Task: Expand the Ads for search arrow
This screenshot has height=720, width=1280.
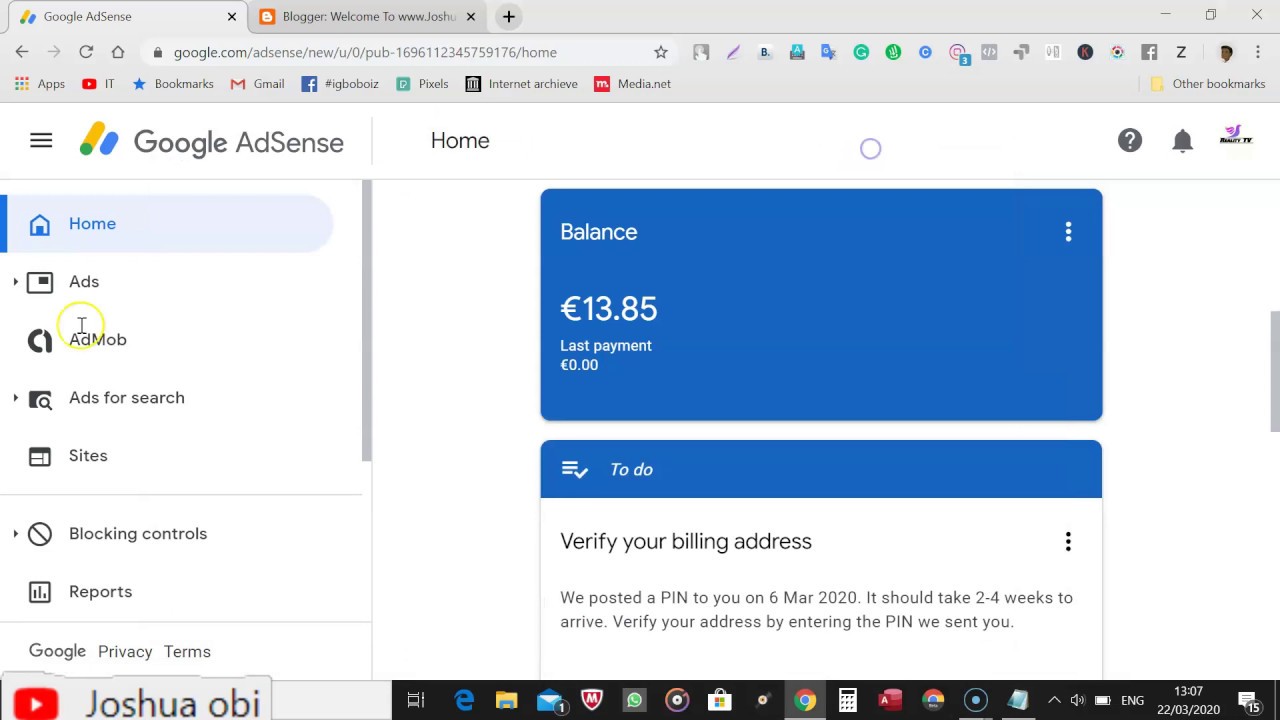Action: point(16,398)
